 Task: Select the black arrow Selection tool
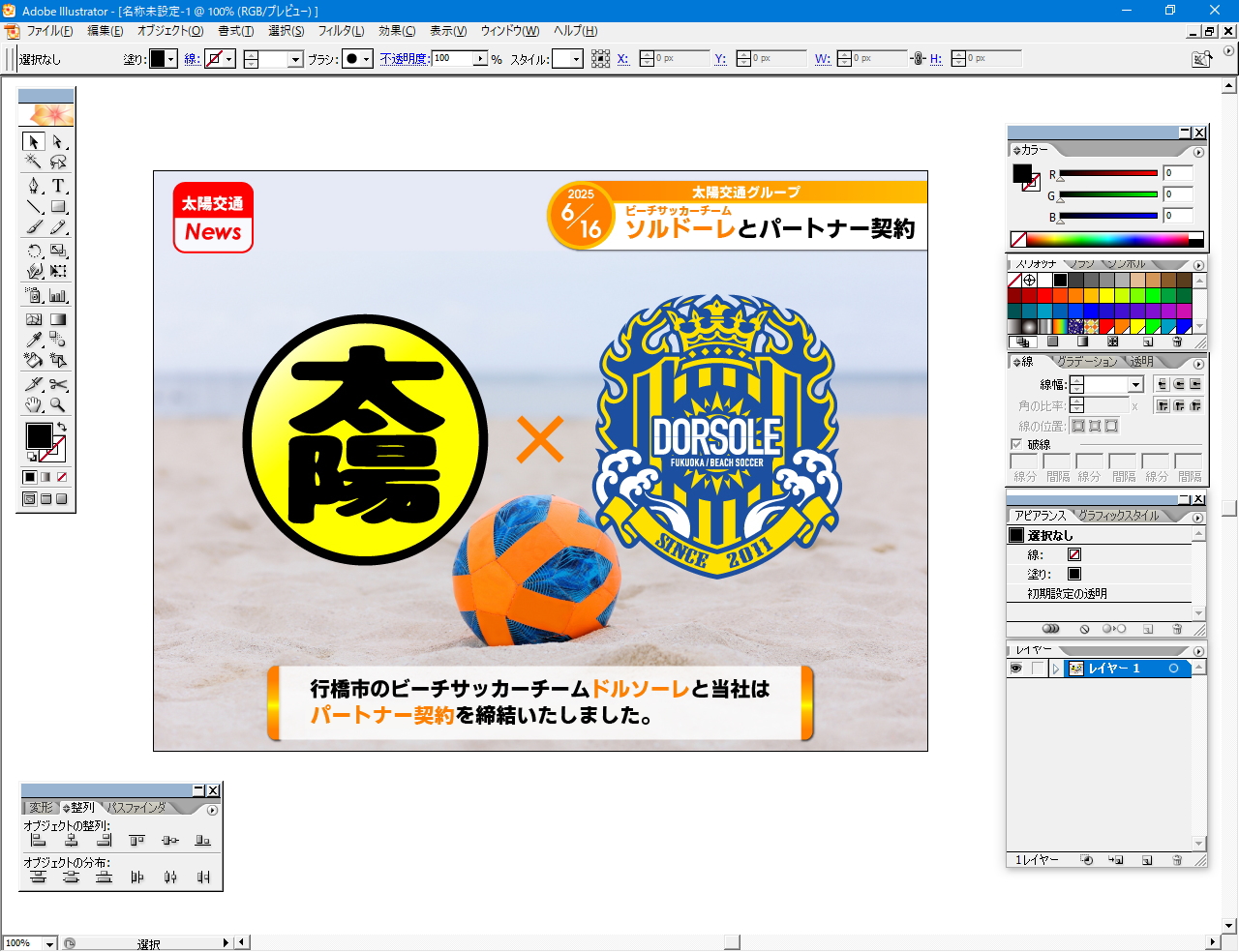point(34,141)
